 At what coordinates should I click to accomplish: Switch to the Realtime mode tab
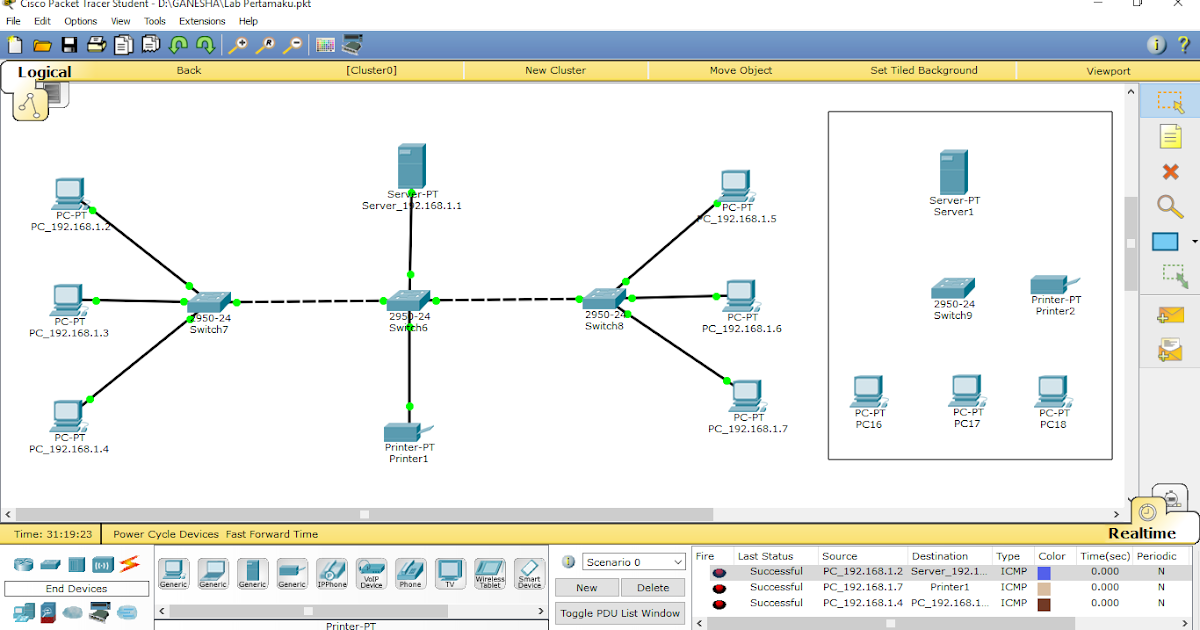(1140, 533)
